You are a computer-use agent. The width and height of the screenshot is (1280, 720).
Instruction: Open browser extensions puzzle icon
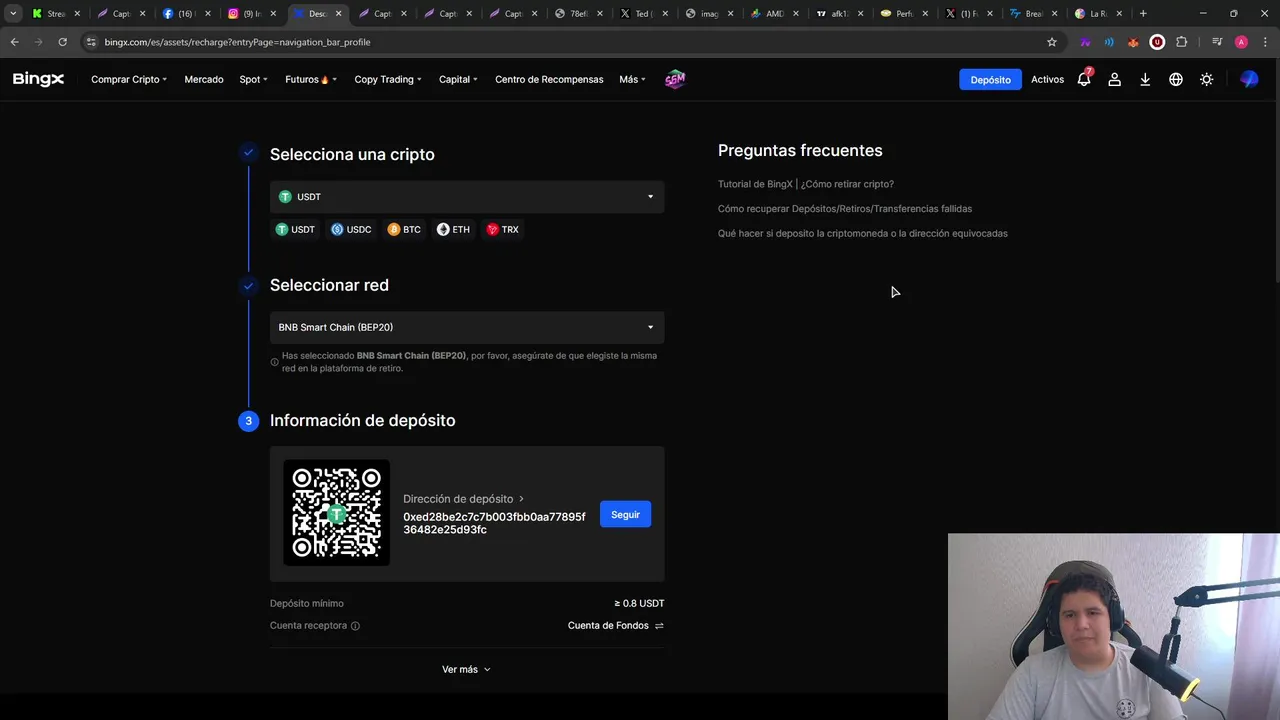[1181, 42]
